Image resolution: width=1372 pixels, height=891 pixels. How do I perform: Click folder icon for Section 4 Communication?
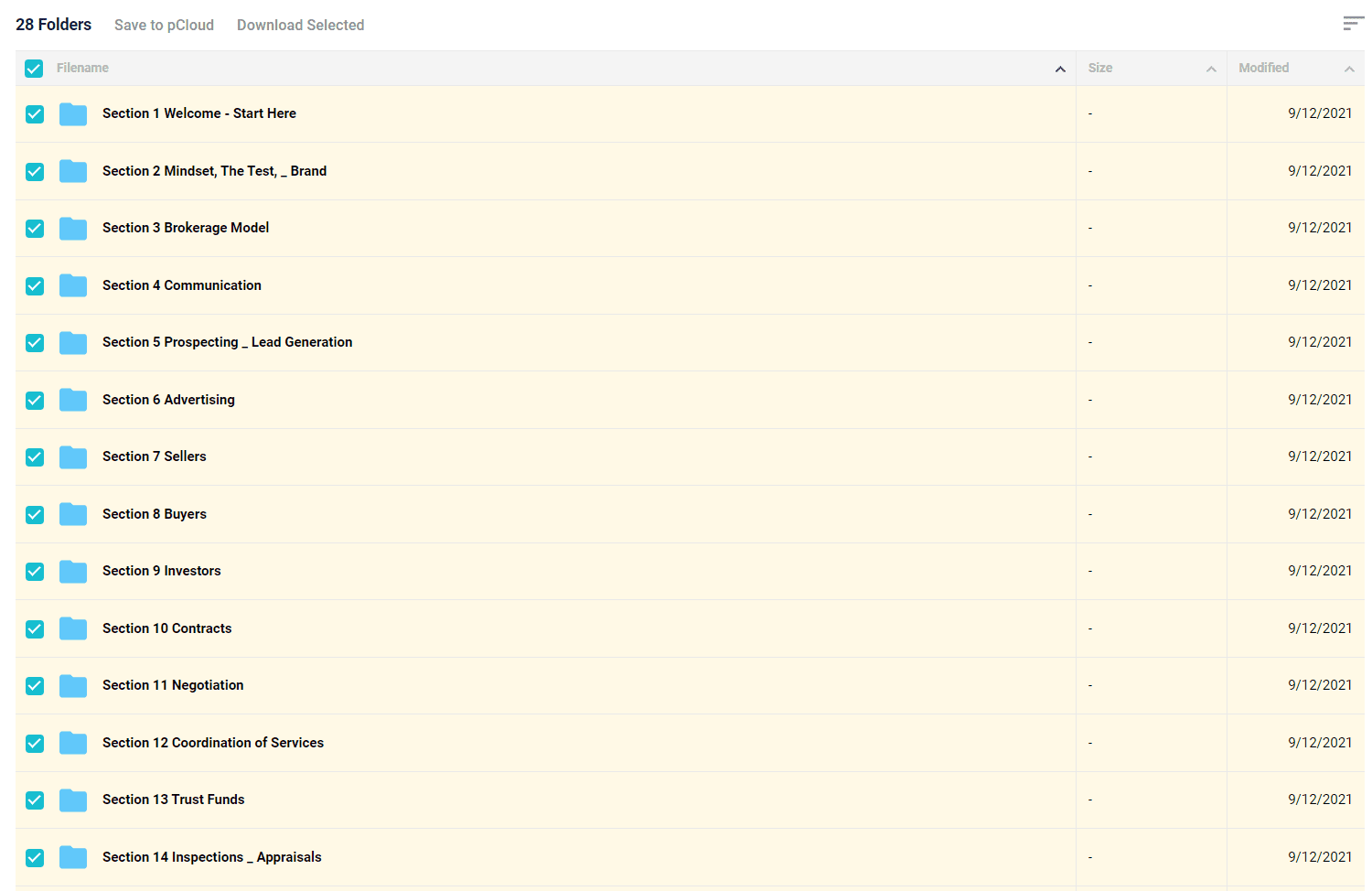[73, 285]
